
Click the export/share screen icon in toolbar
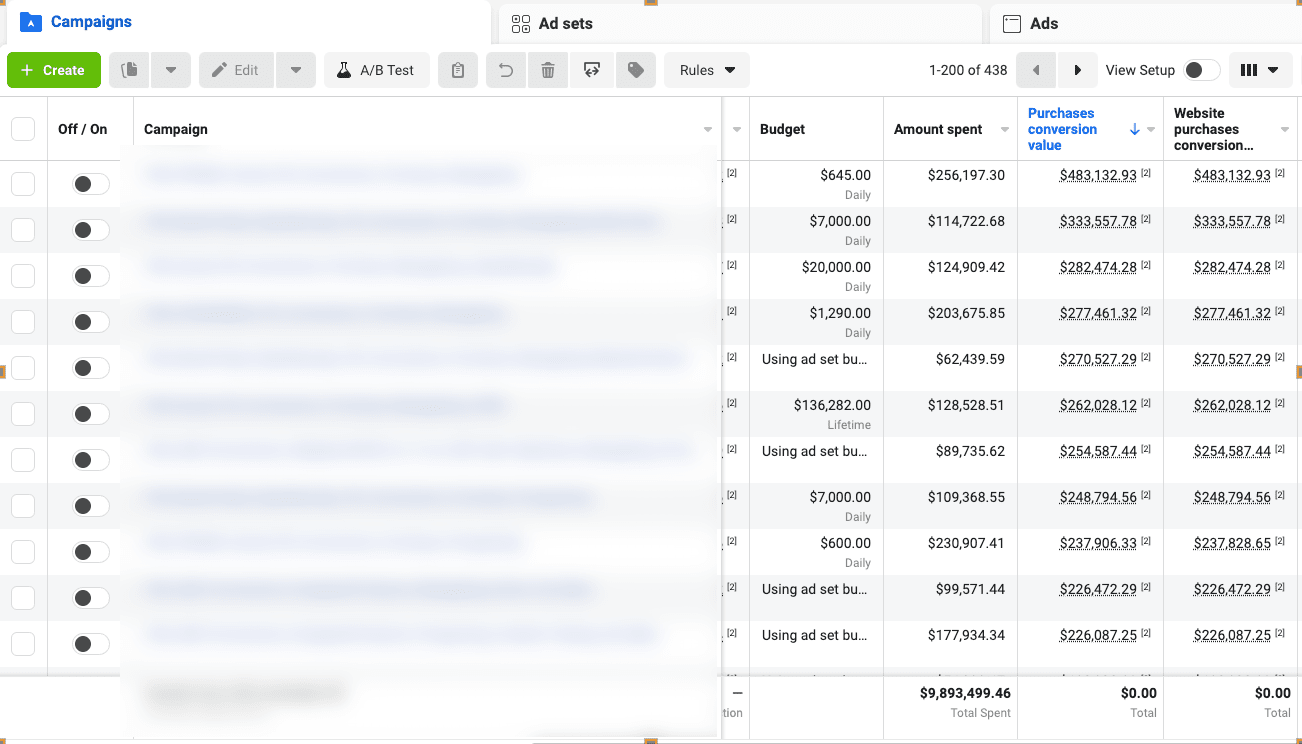592,70
